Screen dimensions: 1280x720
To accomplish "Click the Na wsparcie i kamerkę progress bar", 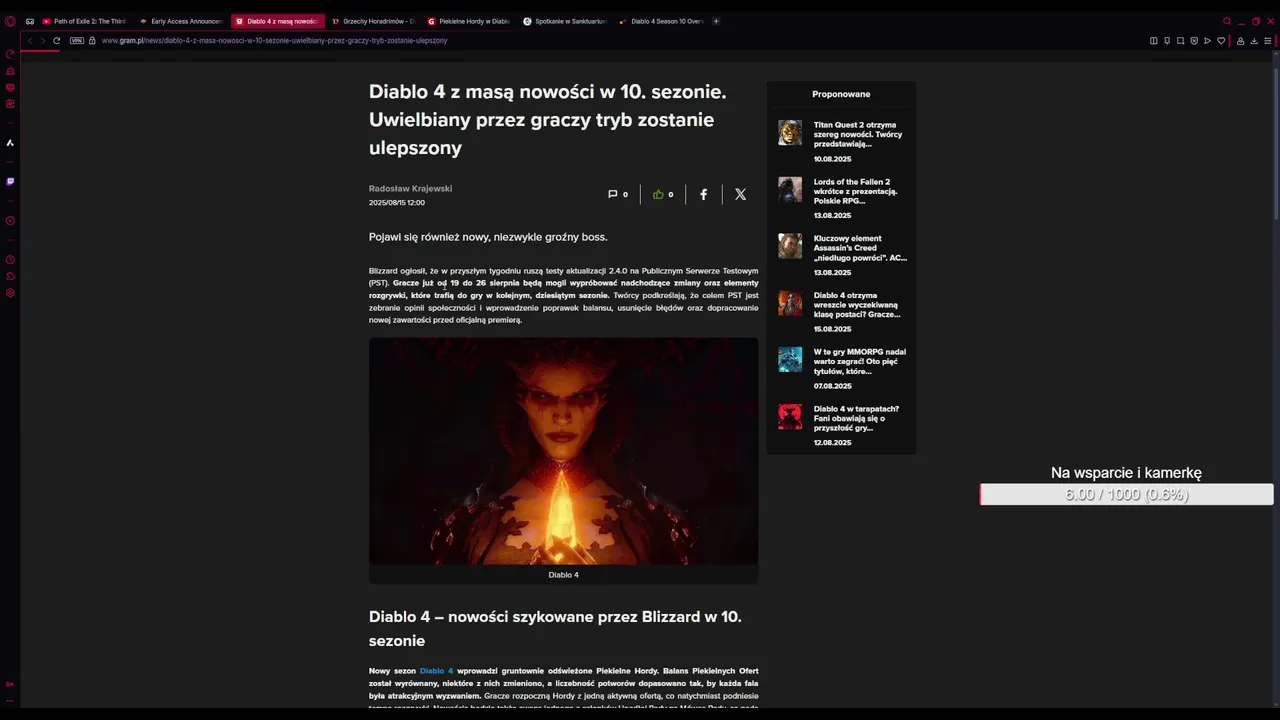I will [1127, 494].
